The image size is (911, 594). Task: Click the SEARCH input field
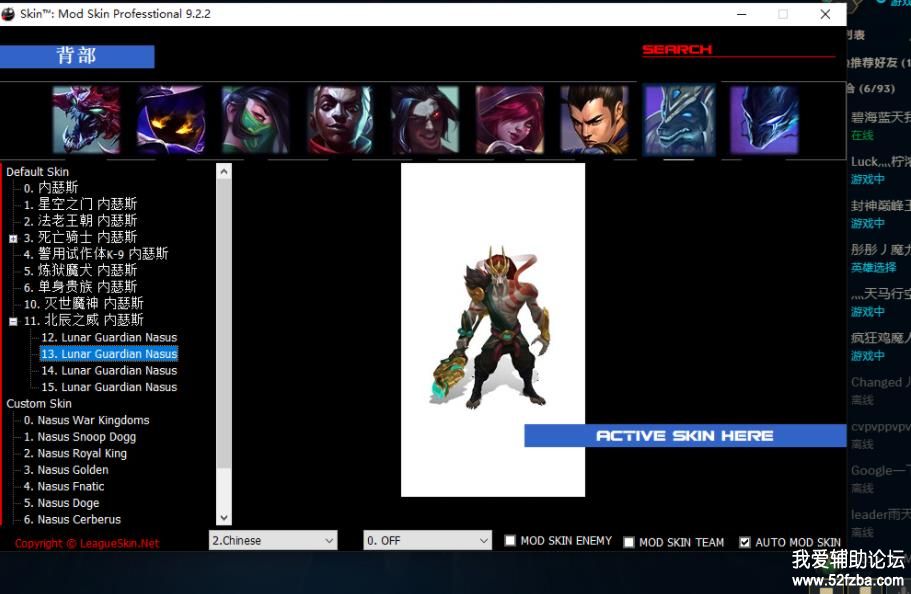point(738,50)
